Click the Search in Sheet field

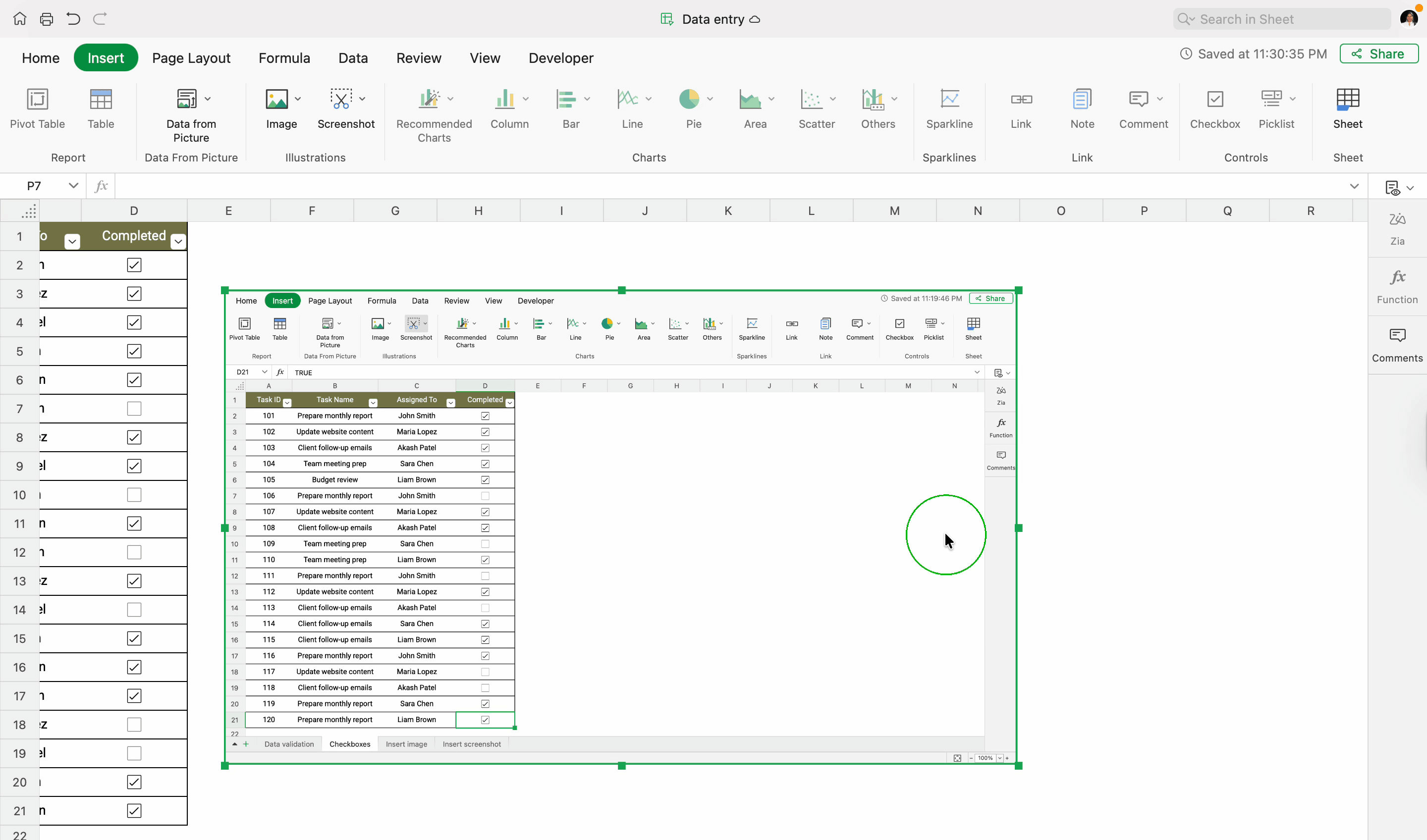1281,19
